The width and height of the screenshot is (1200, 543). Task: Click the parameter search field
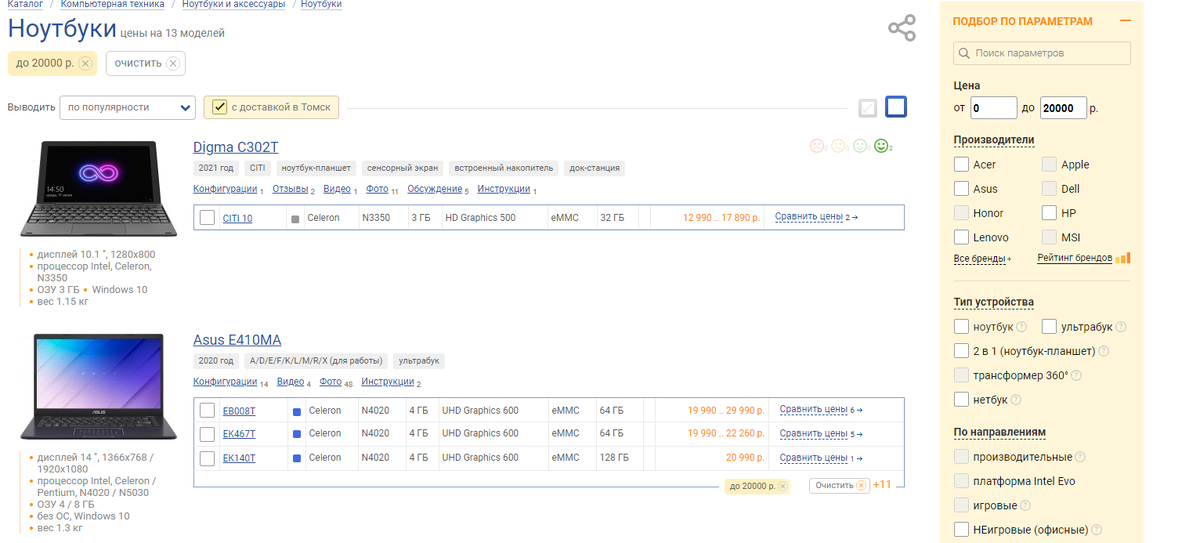(x=1041, y=53)
